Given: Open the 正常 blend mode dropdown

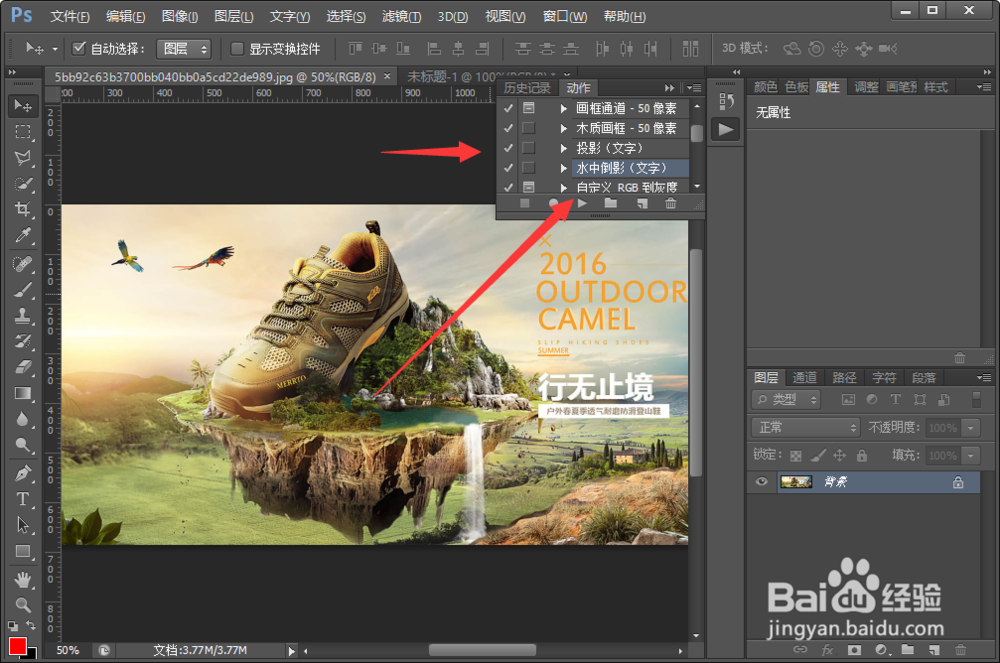Looking at the screenshot, I should (805, 427).
